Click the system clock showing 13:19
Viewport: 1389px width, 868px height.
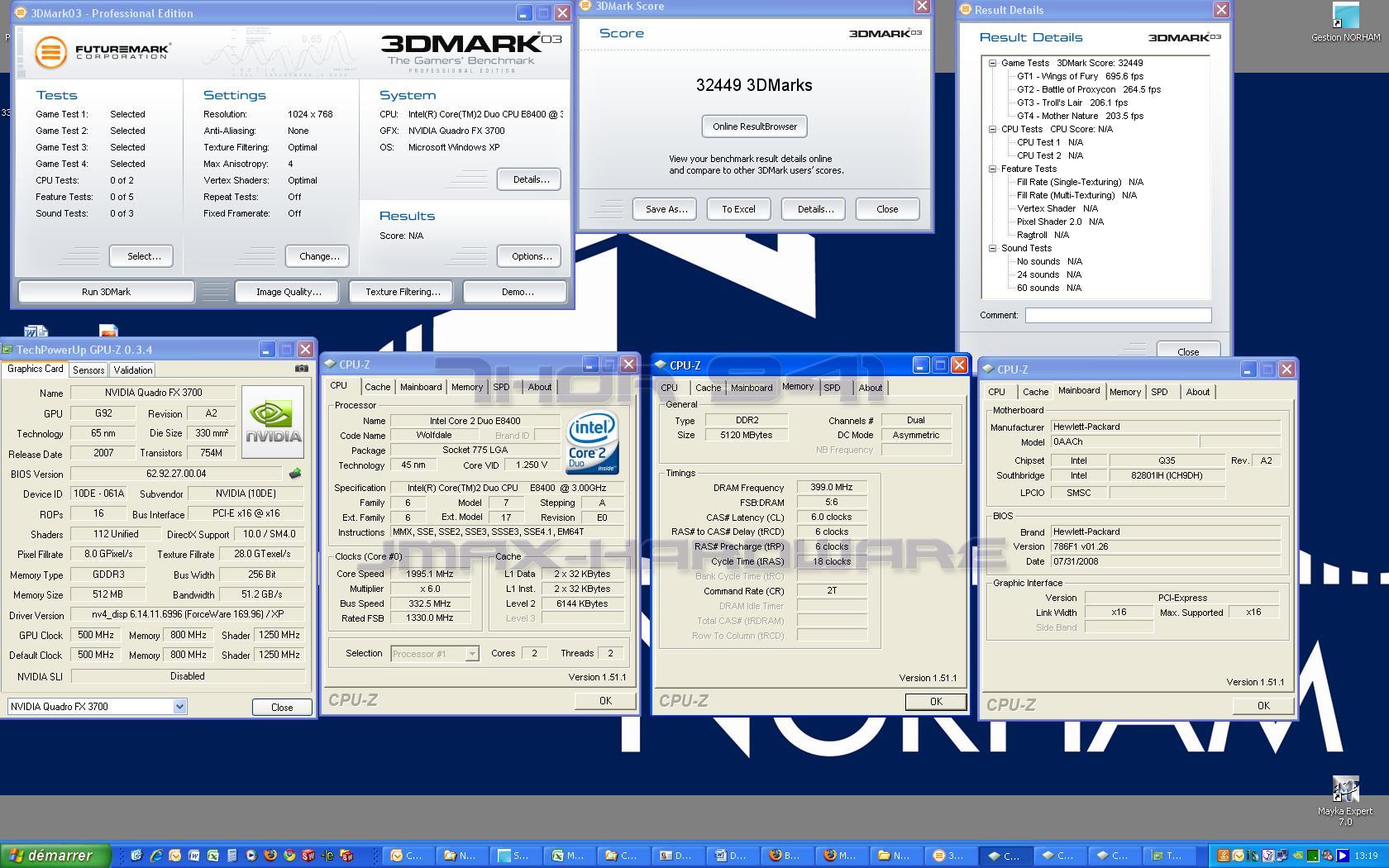coord(1366,856)
